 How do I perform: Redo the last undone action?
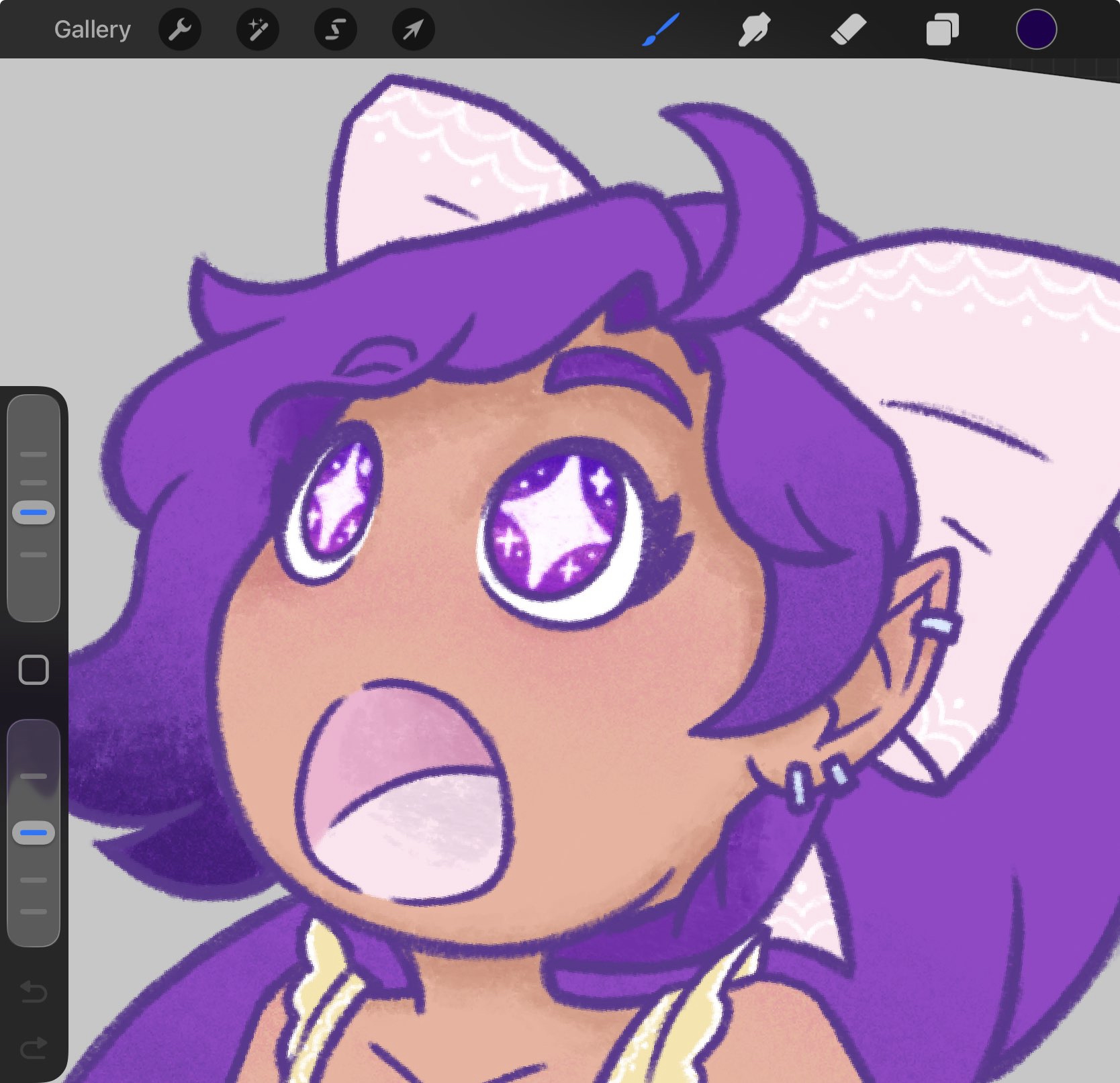pyautogui.click(x=34, y=1047)
